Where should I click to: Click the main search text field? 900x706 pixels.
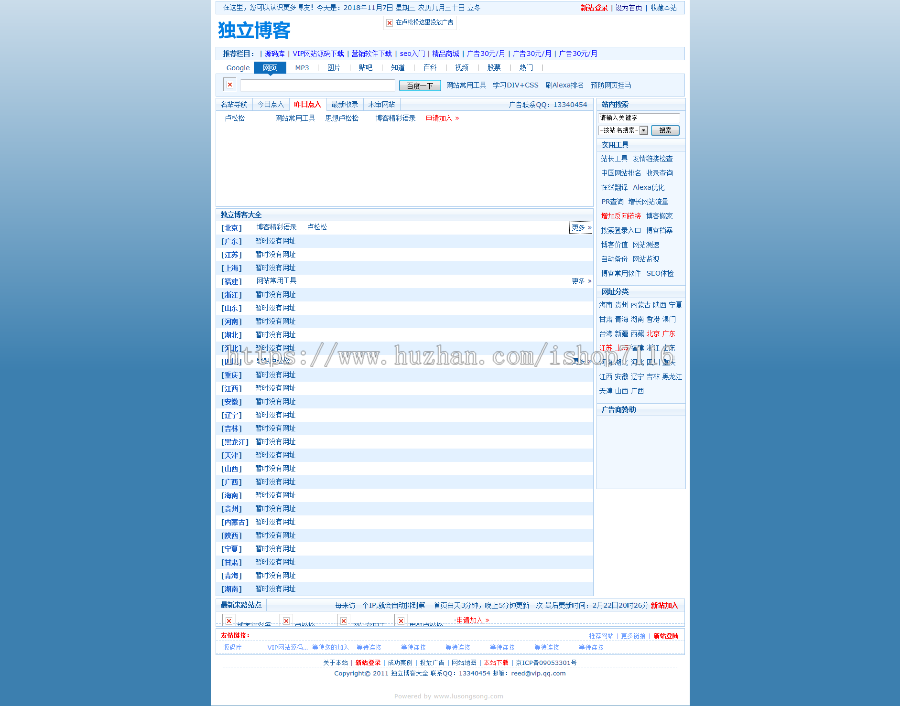click(318, 86)
